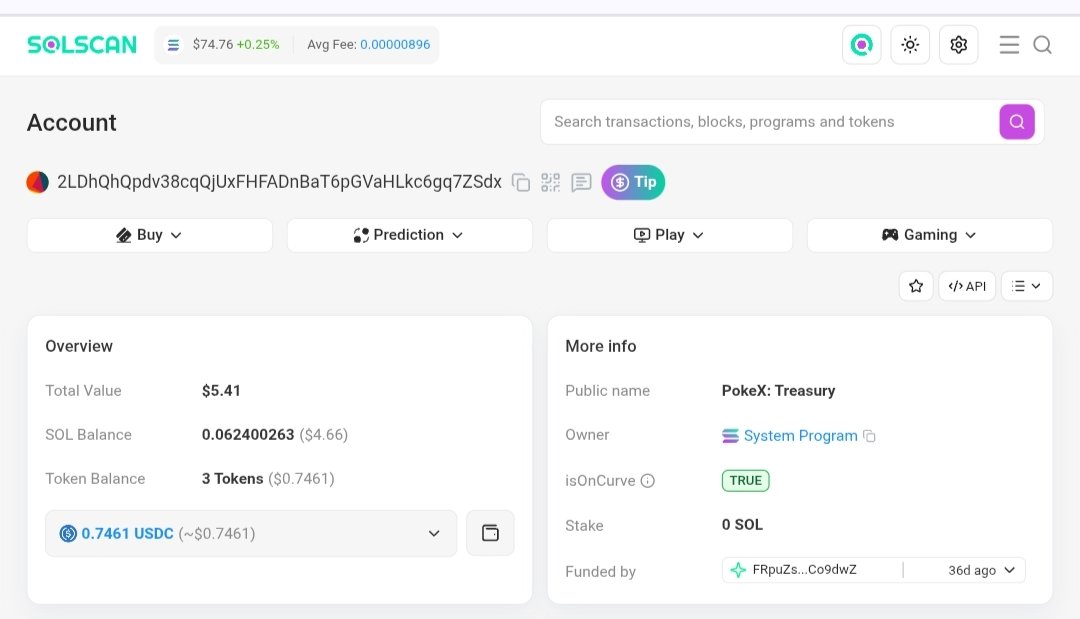The width and height of the screenshot is (1080, 619).
Task: Click the header magnifier search icon
Action: point(1042,45)
